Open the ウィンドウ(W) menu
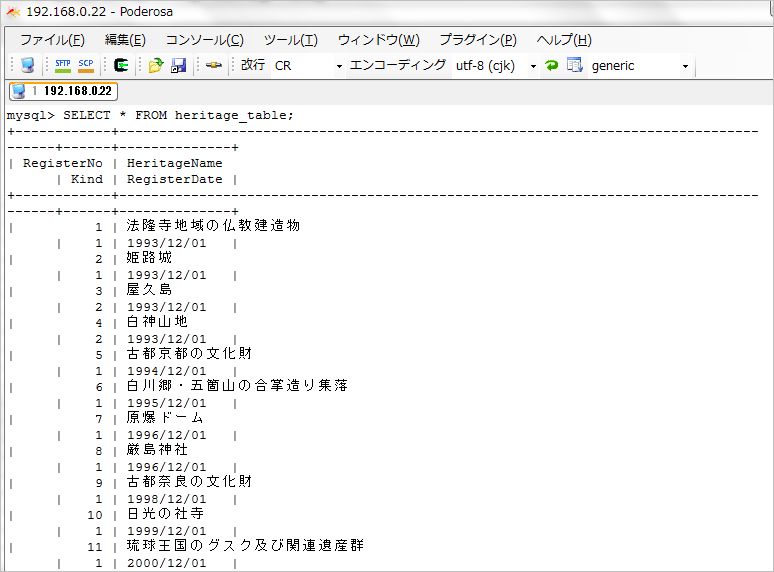 pyautogui.click(x=378, y=39)
